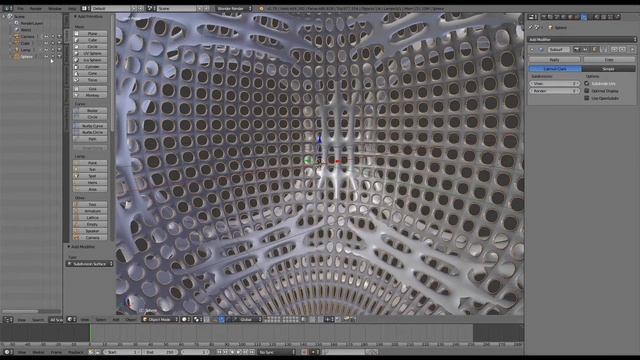Add an Armature object

(x=90, y=211)
